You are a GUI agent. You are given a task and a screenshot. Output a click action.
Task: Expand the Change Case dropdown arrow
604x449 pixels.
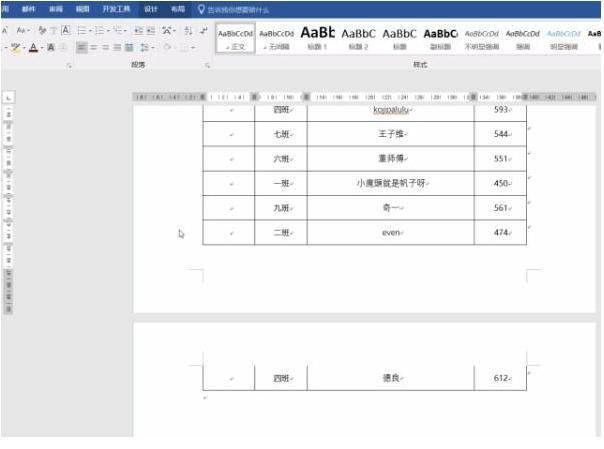click(x=29, y=30)
